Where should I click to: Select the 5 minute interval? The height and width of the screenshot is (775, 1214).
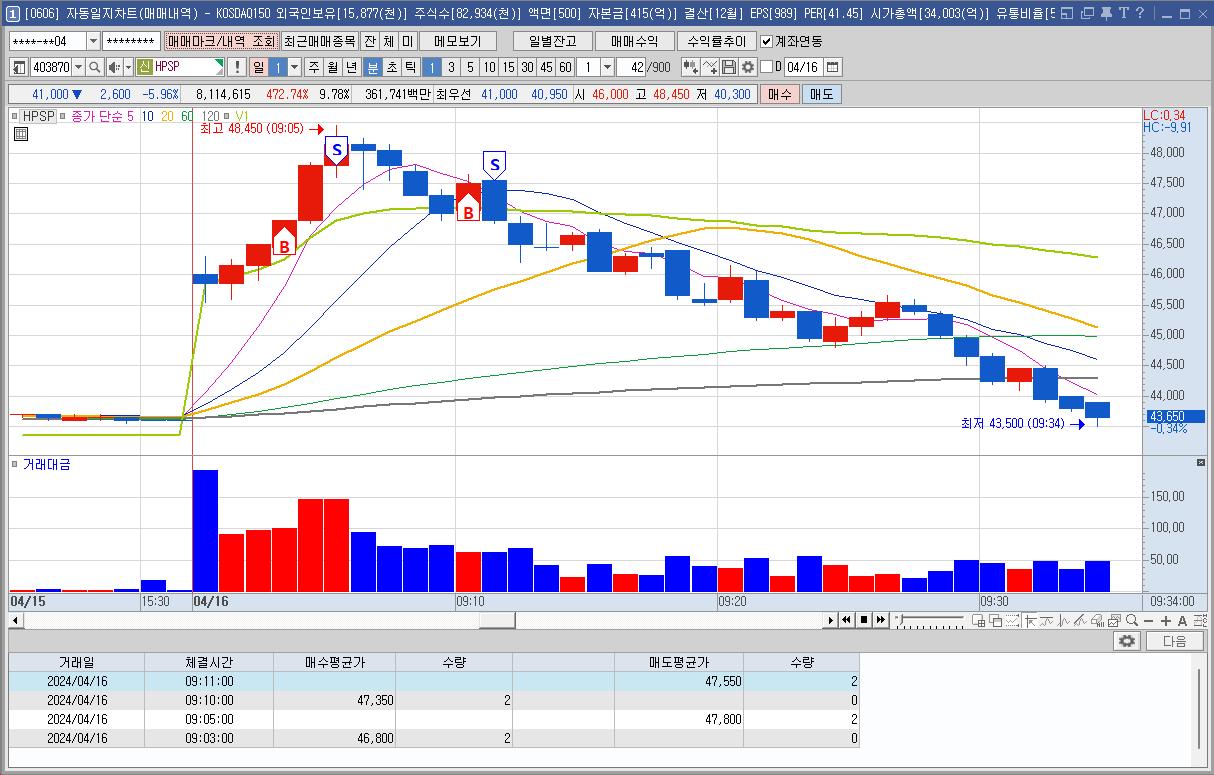tap(470, 67)
